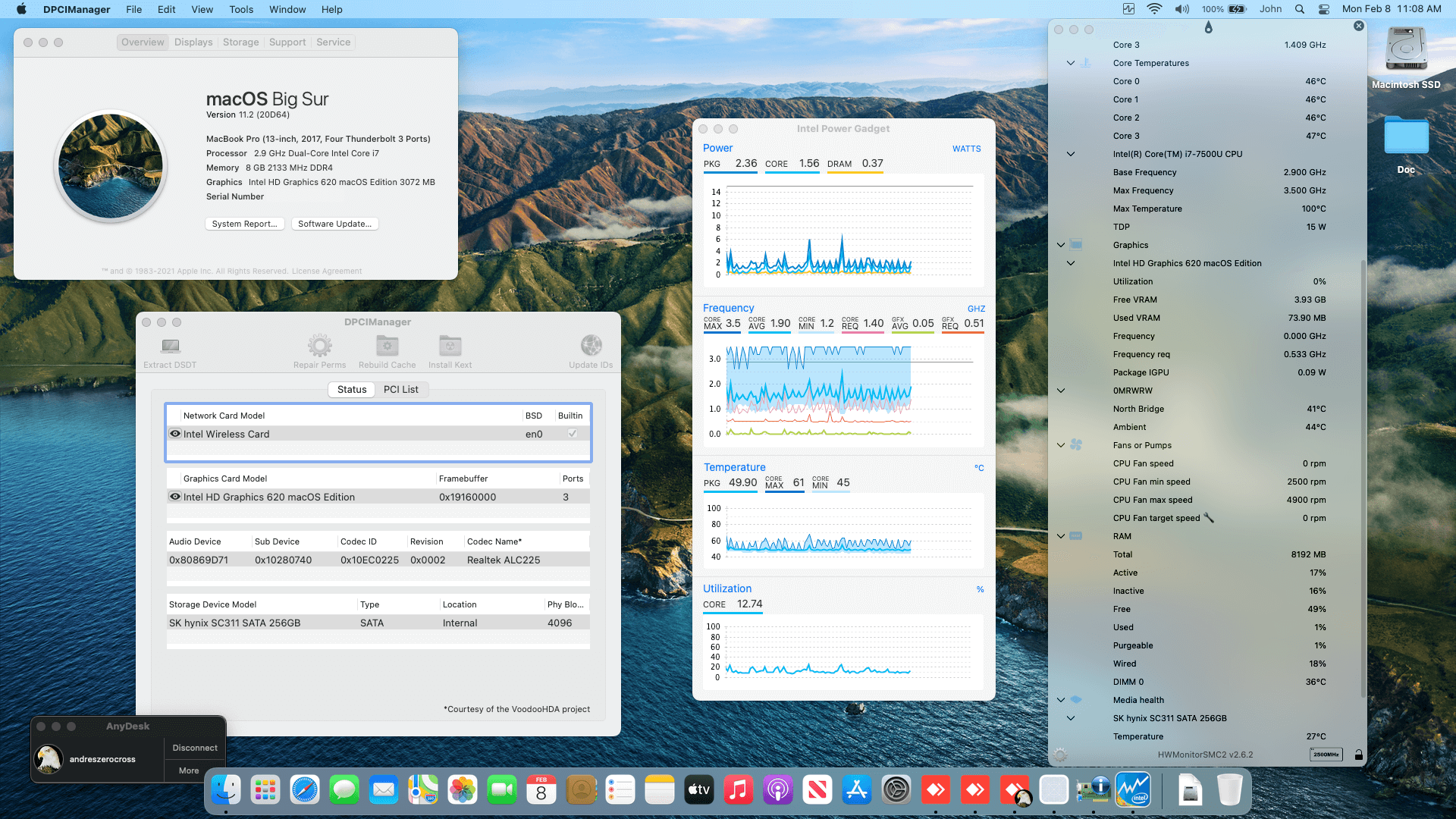Click Spotlight search icon in menu bar
1456x819 pixels.
[1300, 9]
